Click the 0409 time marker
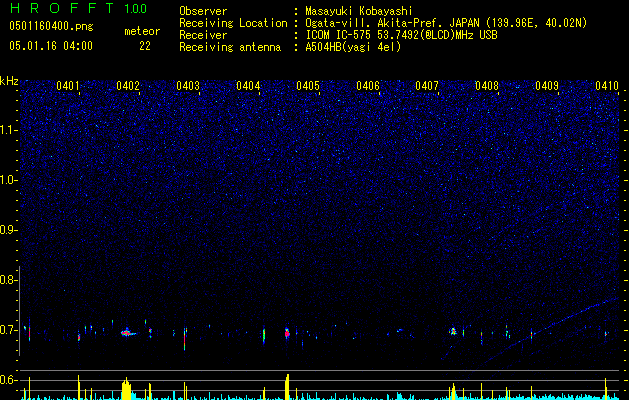This screenshot has width=629, height=400. (547, 86)
